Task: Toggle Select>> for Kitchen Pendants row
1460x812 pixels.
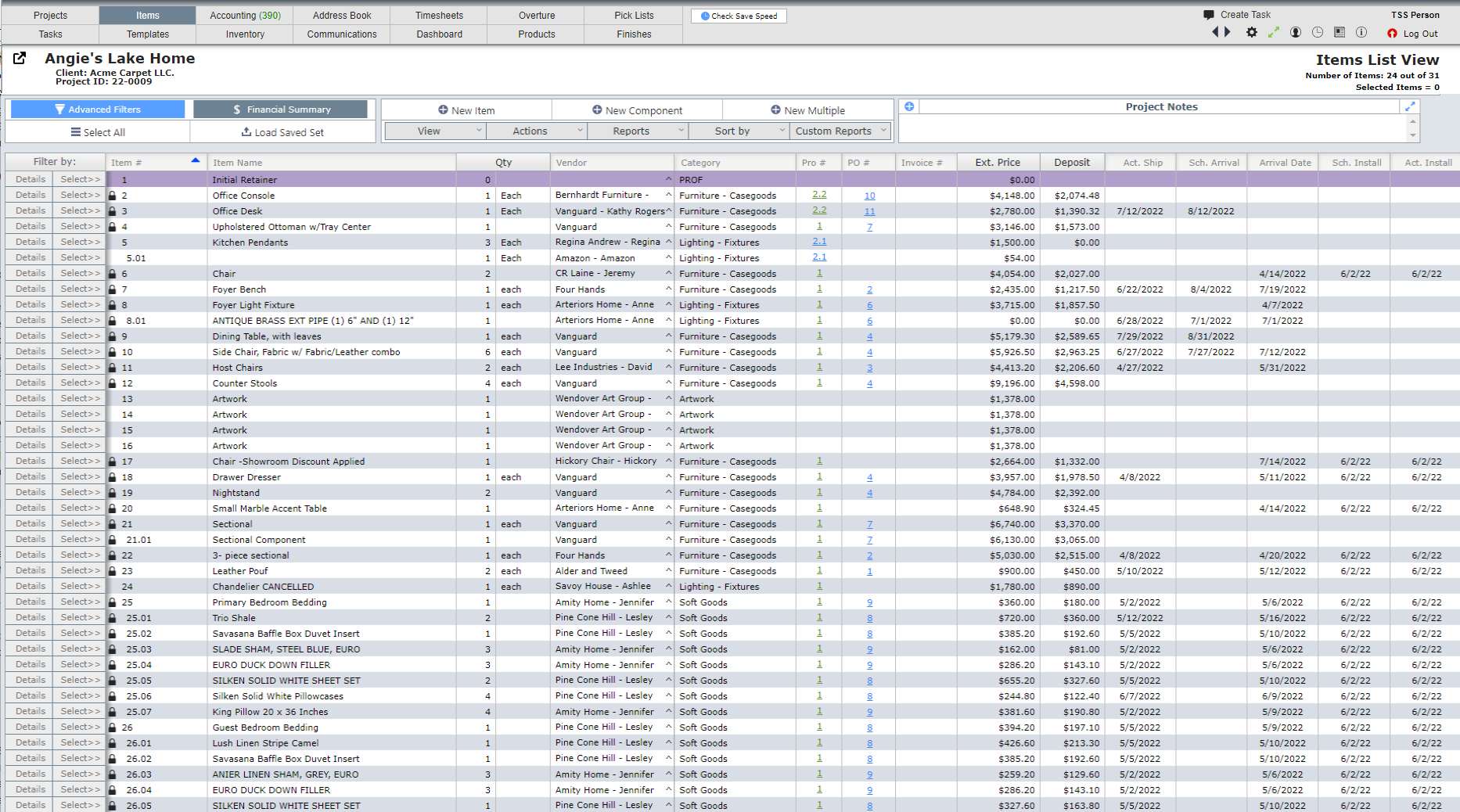Action: 80,242
